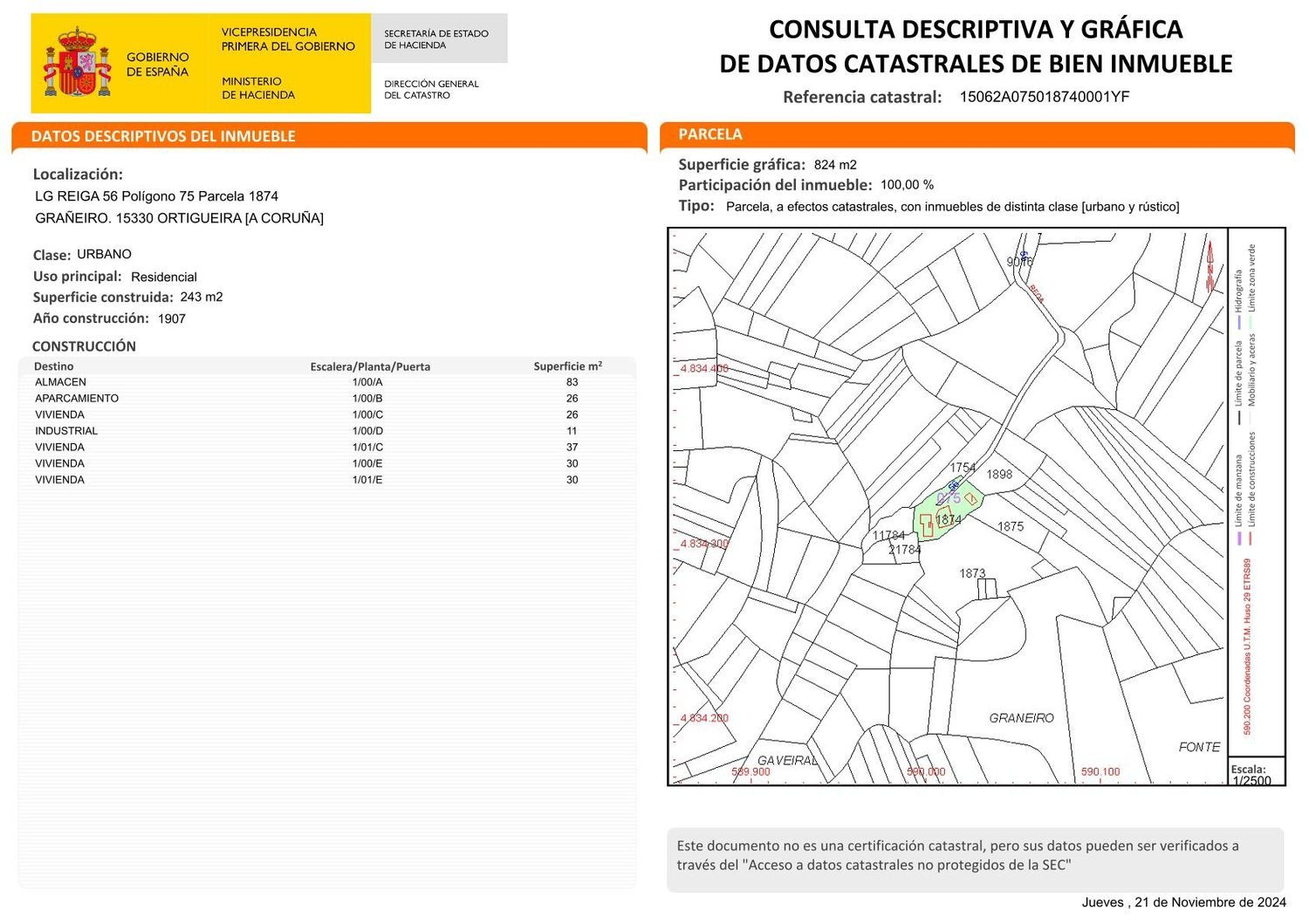Click parcel number '1873' on the map
The height and width of the screenshot is (924, 1309).
972,573
